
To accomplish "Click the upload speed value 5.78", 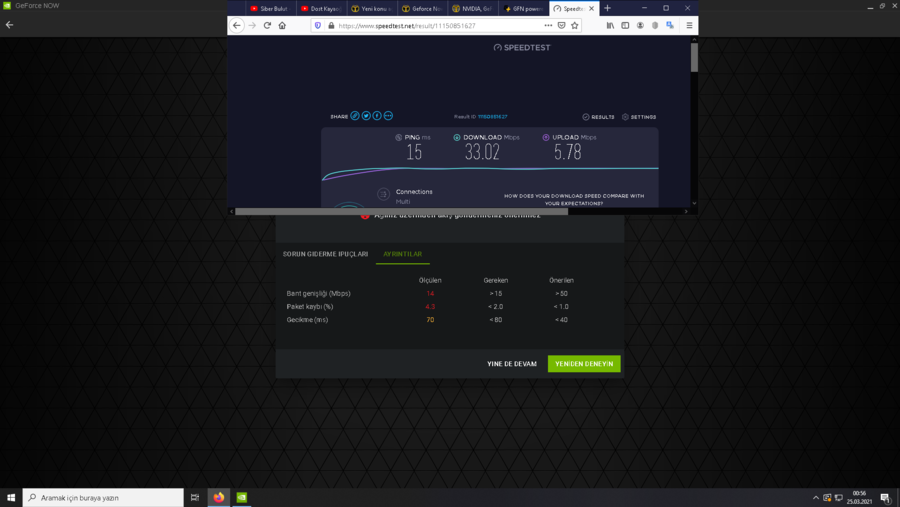I will [x=568, y=152].
